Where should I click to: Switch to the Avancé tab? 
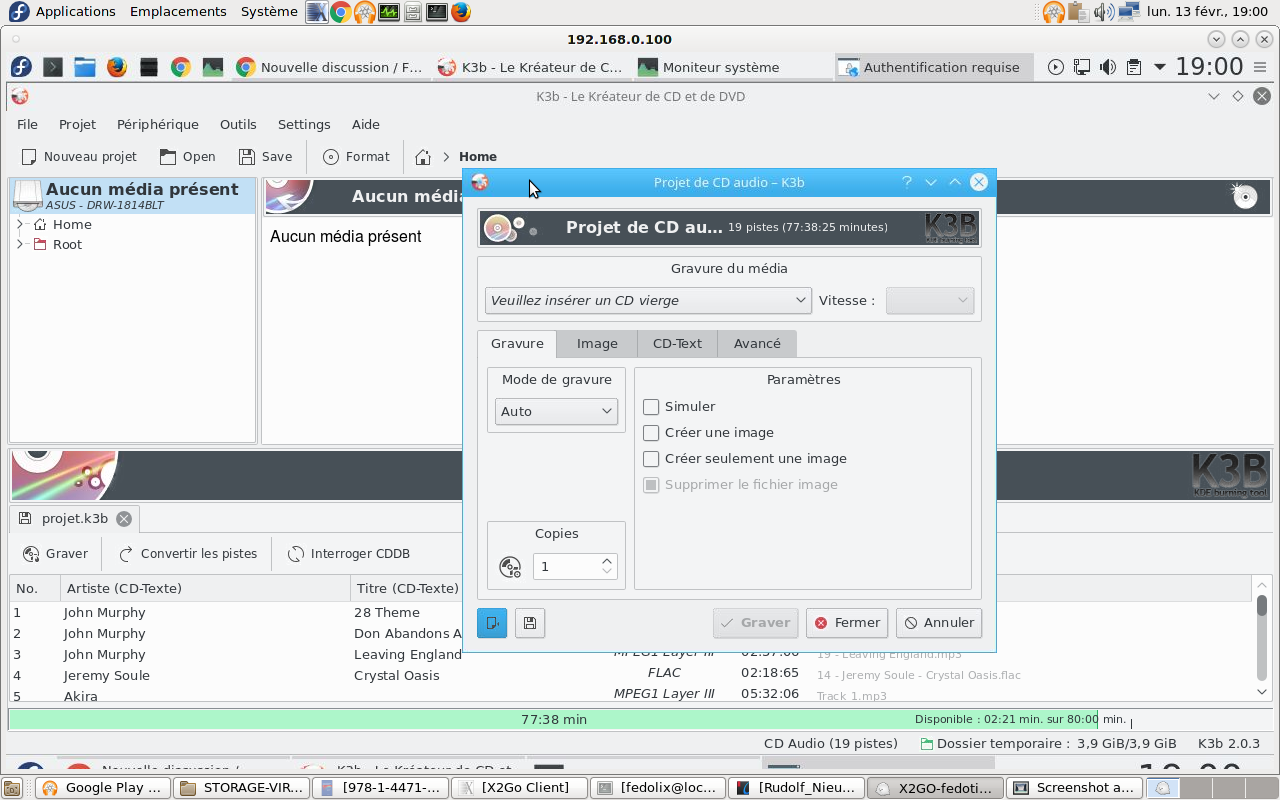click(x=757, y=344)
